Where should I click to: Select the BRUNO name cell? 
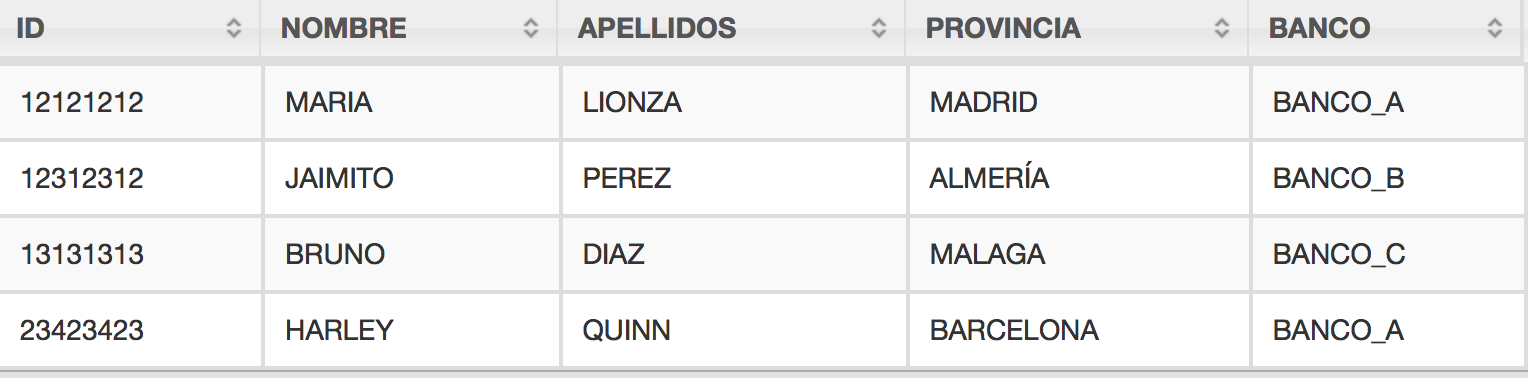click(410, 254)
